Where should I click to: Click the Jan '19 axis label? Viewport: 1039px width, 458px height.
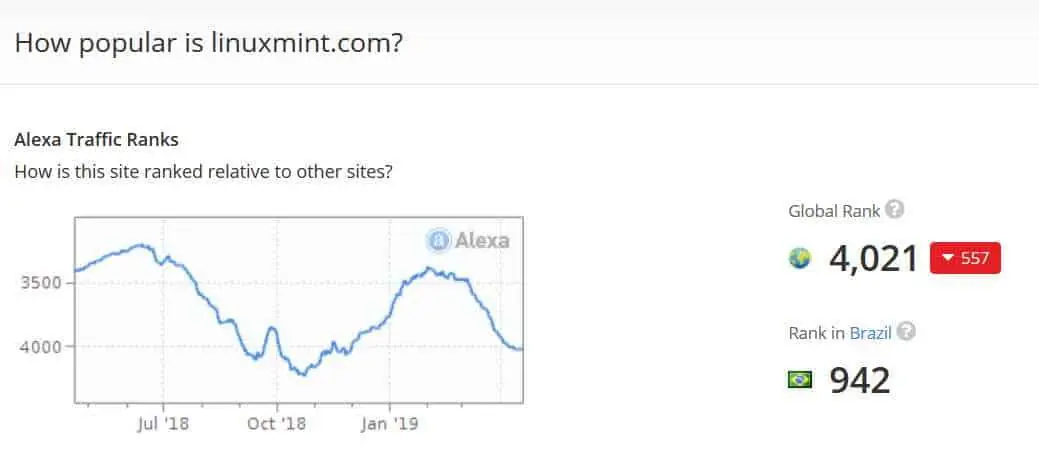pyautogui.click(x=390, y=424)
